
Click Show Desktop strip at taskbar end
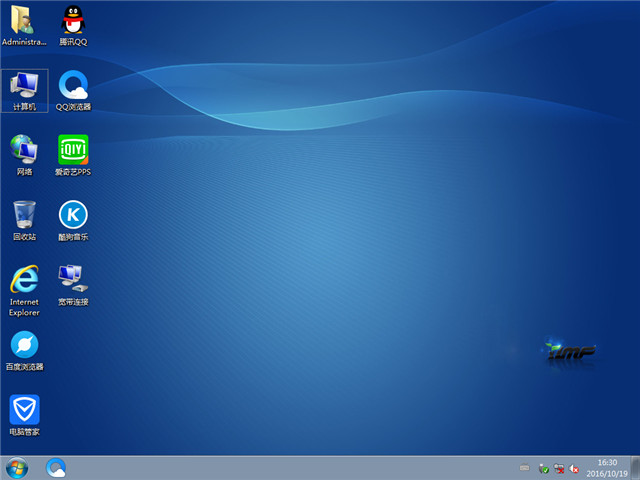635,467
